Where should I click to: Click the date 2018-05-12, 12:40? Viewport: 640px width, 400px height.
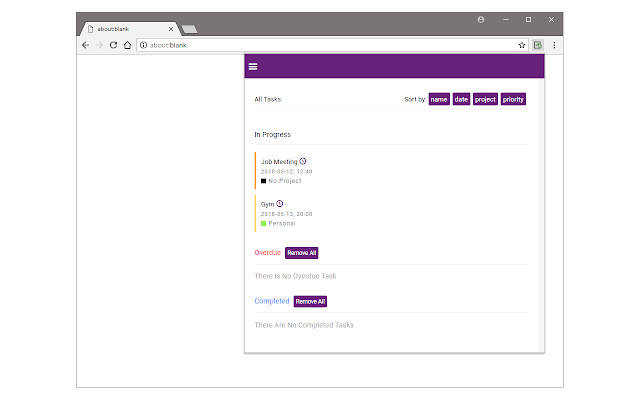[x=287, y=171]
